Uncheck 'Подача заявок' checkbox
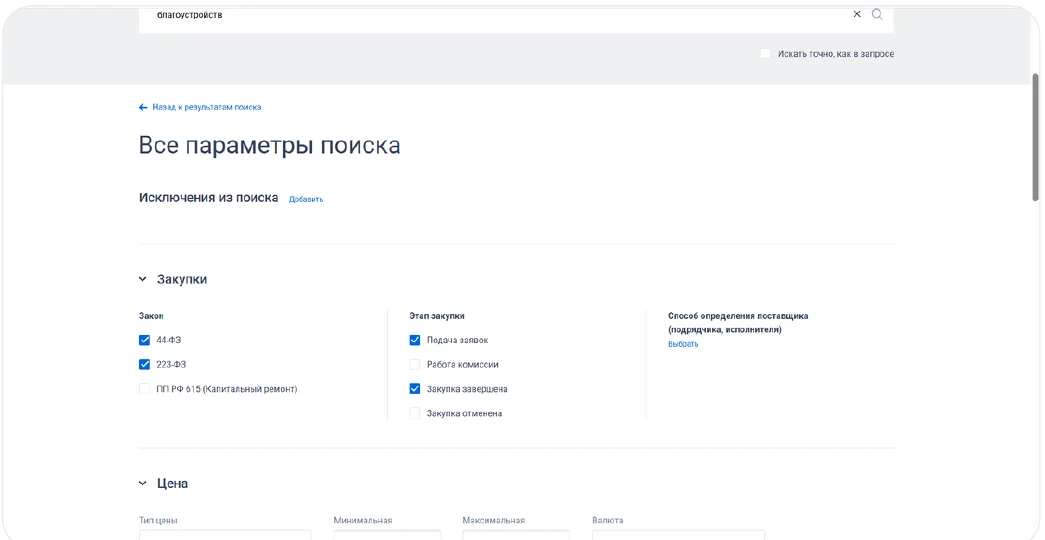 (415, 340)
